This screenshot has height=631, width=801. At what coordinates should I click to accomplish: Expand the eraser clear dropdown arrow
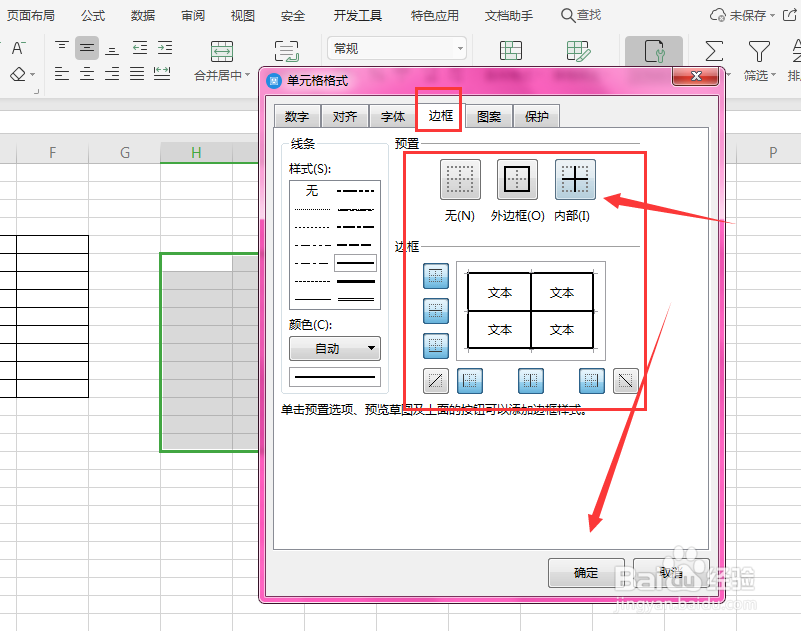tap(32, 75)
